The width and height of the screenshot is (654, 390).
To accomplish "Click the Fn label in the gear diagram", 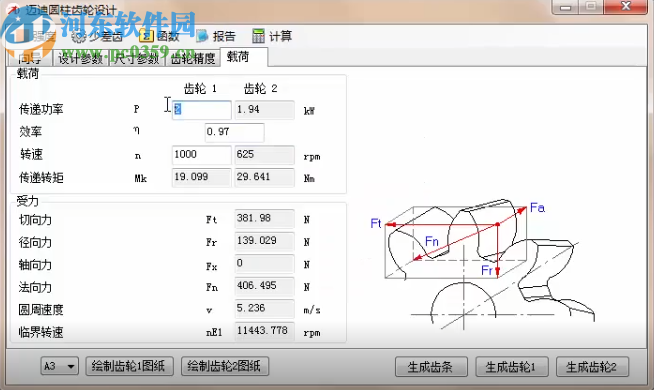I will (x=432, y=241).
